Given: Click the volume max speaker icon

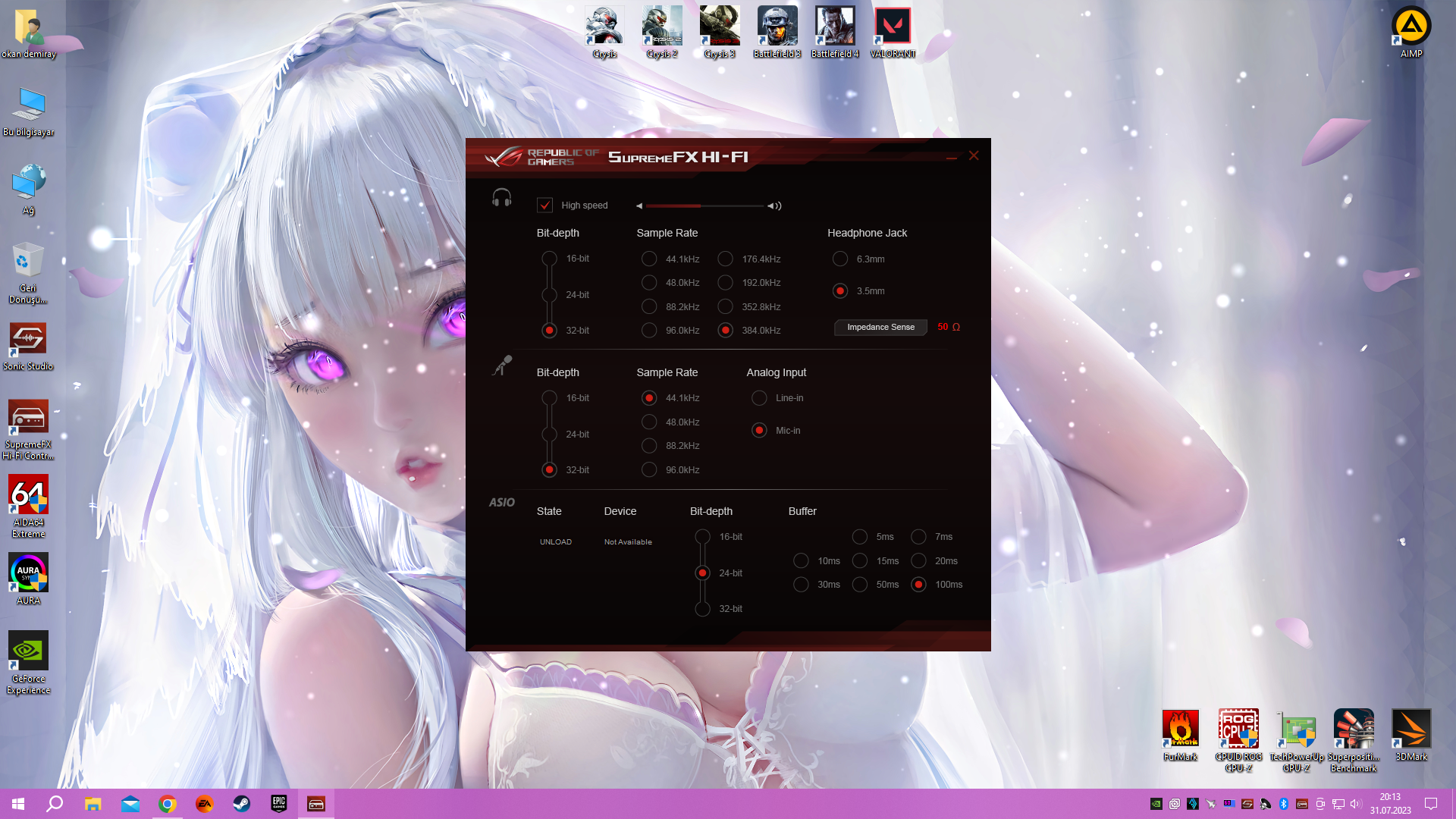Looking at the screenshot, I should click(774, 206).
